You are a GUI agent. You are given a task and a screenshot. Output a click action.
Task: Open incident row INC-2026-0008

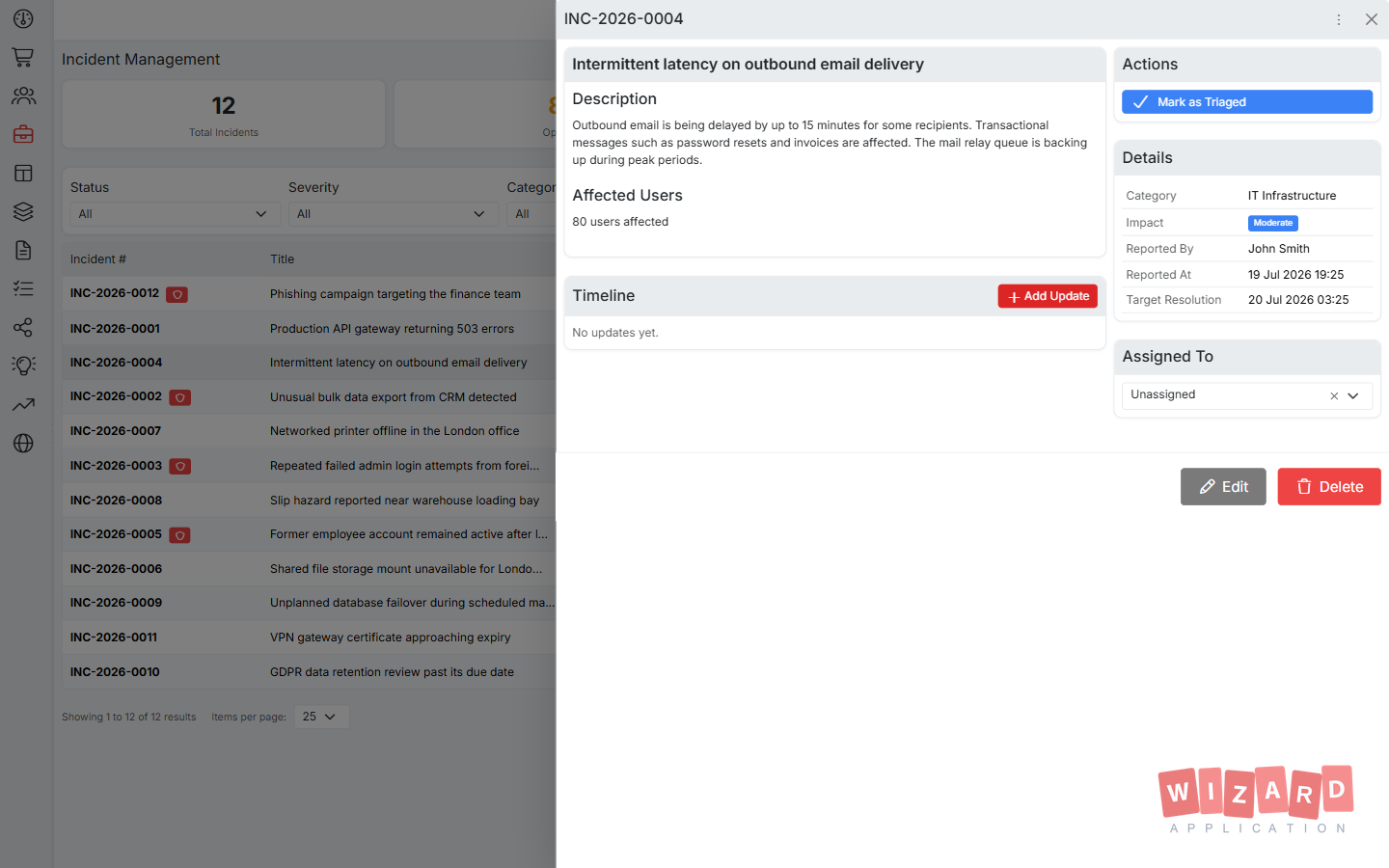310,501
